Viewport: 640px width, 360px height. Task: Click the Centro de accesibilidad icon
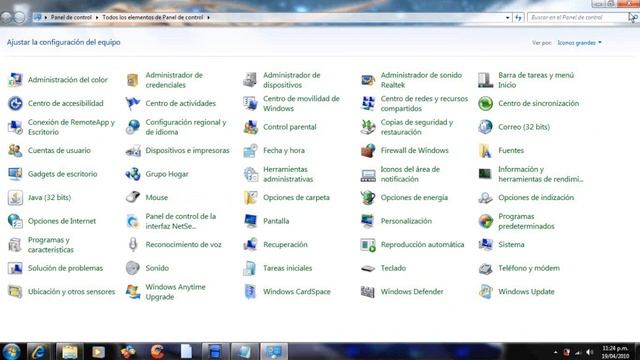tap(16, 103)
